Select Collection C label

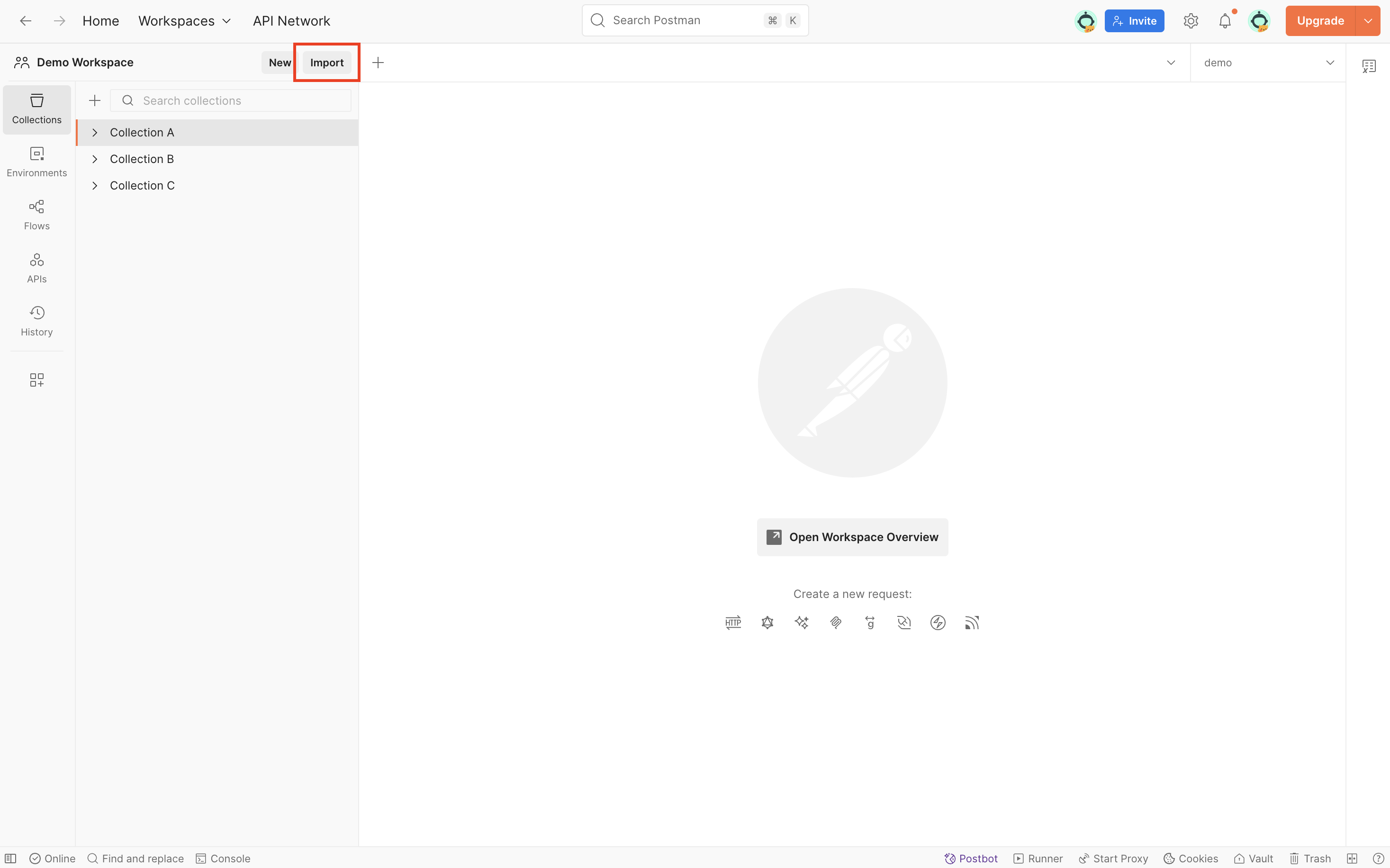pos(142,185)
